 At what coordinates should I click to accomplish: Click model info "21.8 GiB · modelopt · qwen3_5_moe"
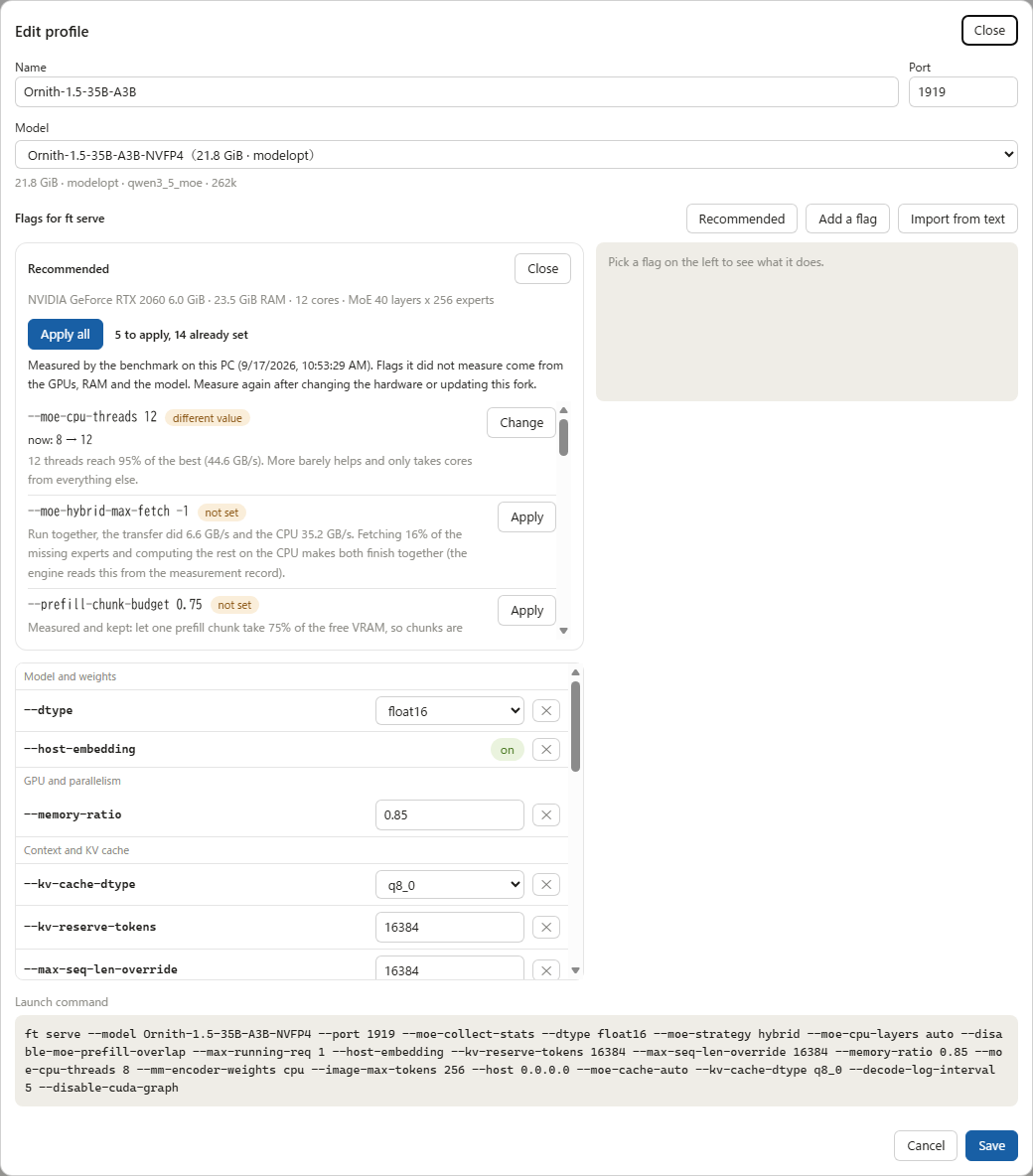(x=126, y=183)
